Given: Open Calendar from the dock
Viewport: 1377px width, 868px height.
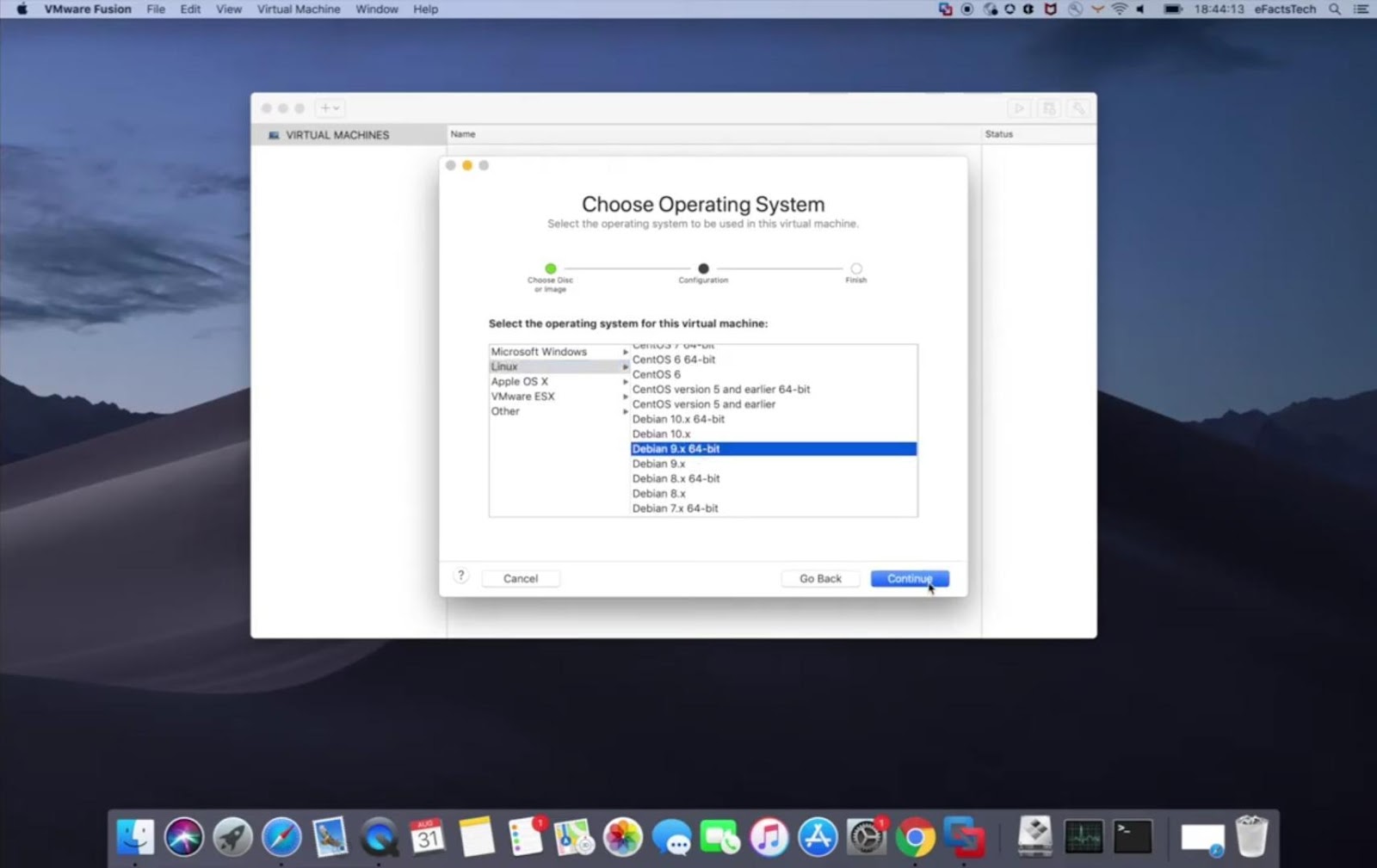Looking at the screenshot, I should click(428, 836).
